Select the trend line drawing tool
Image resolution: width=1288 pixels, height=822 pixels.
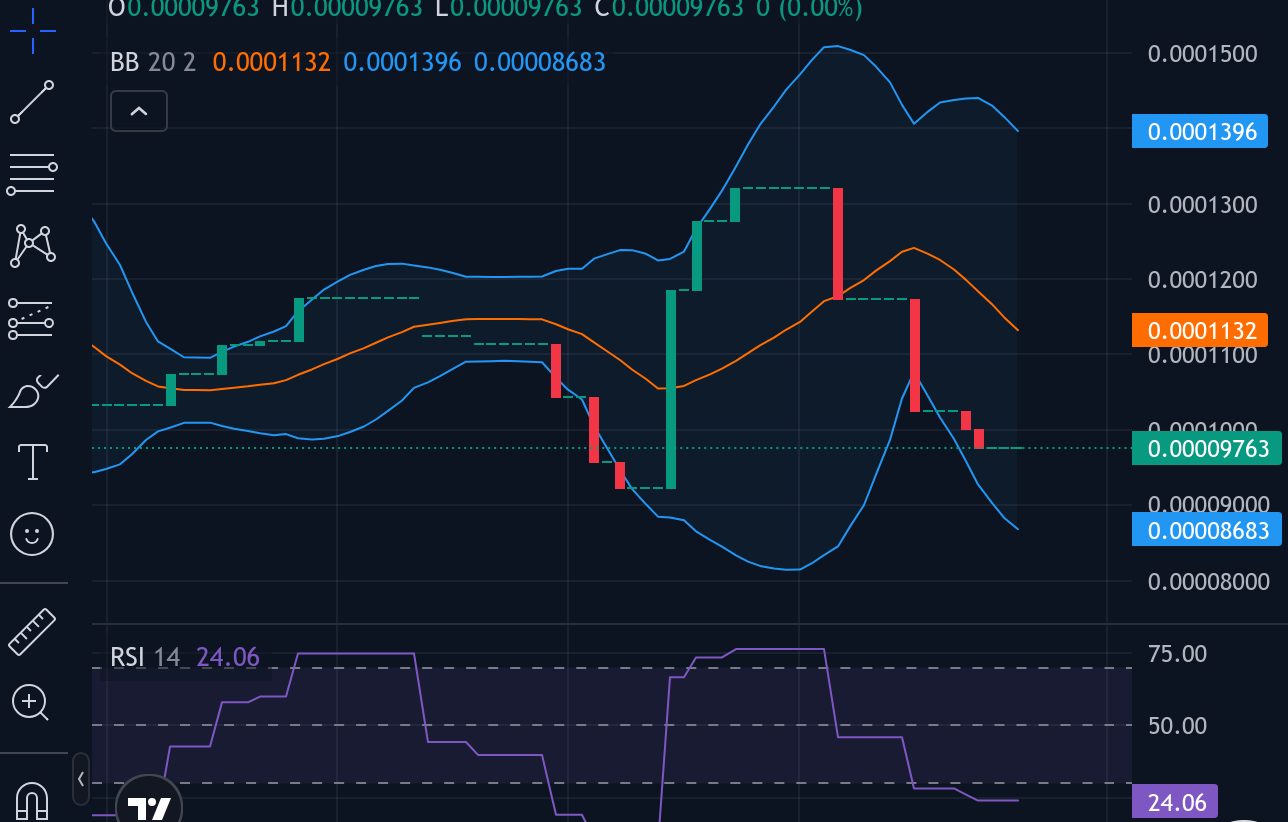click(32, 102)
